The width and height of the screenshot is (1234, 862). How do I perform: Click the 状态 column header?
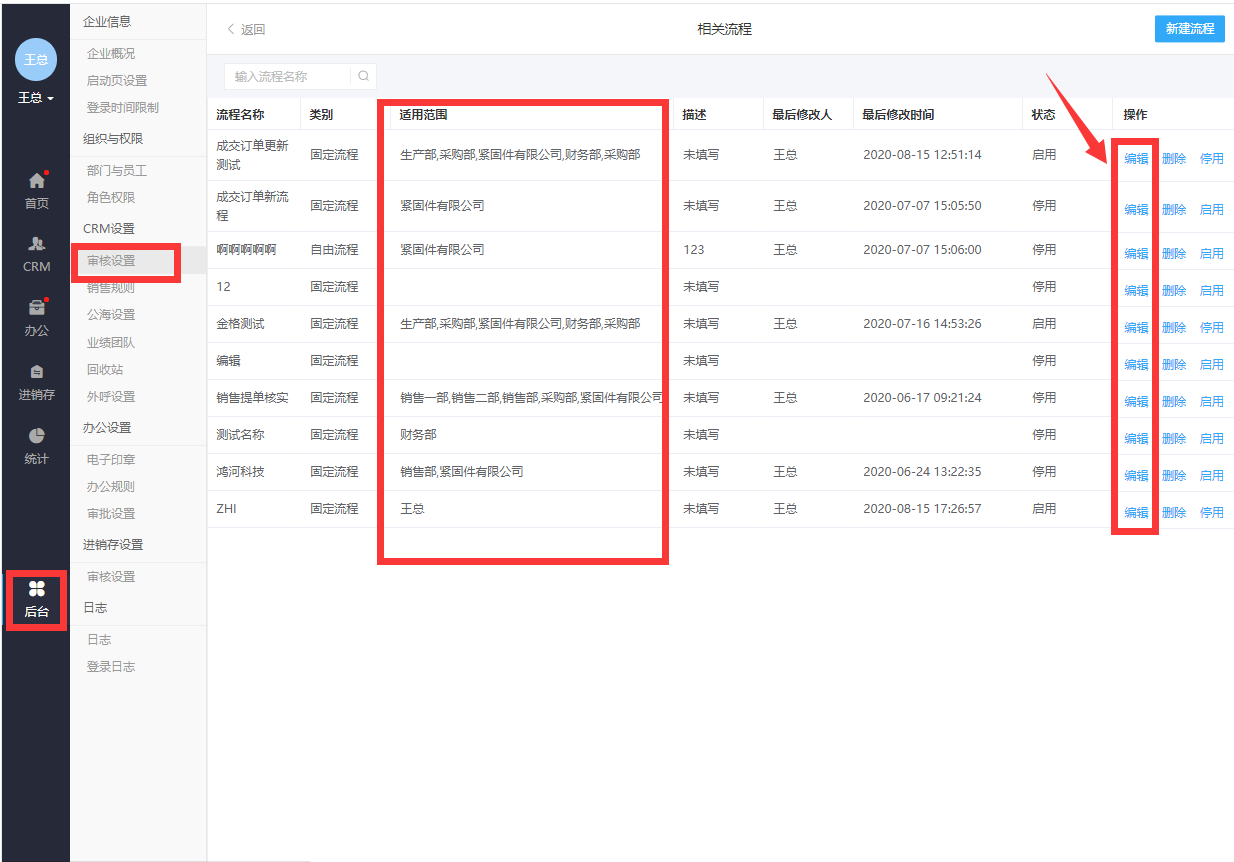click(x=1044, y=115)
